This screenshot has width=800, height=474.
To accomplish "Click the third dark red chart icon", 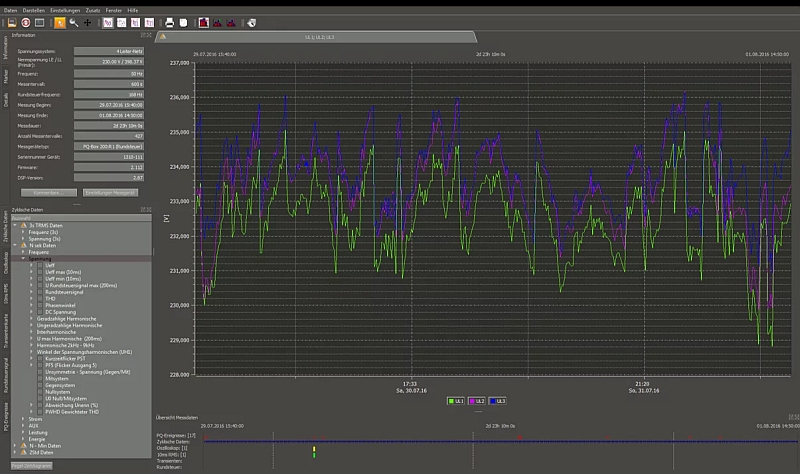I will [231, 23].
